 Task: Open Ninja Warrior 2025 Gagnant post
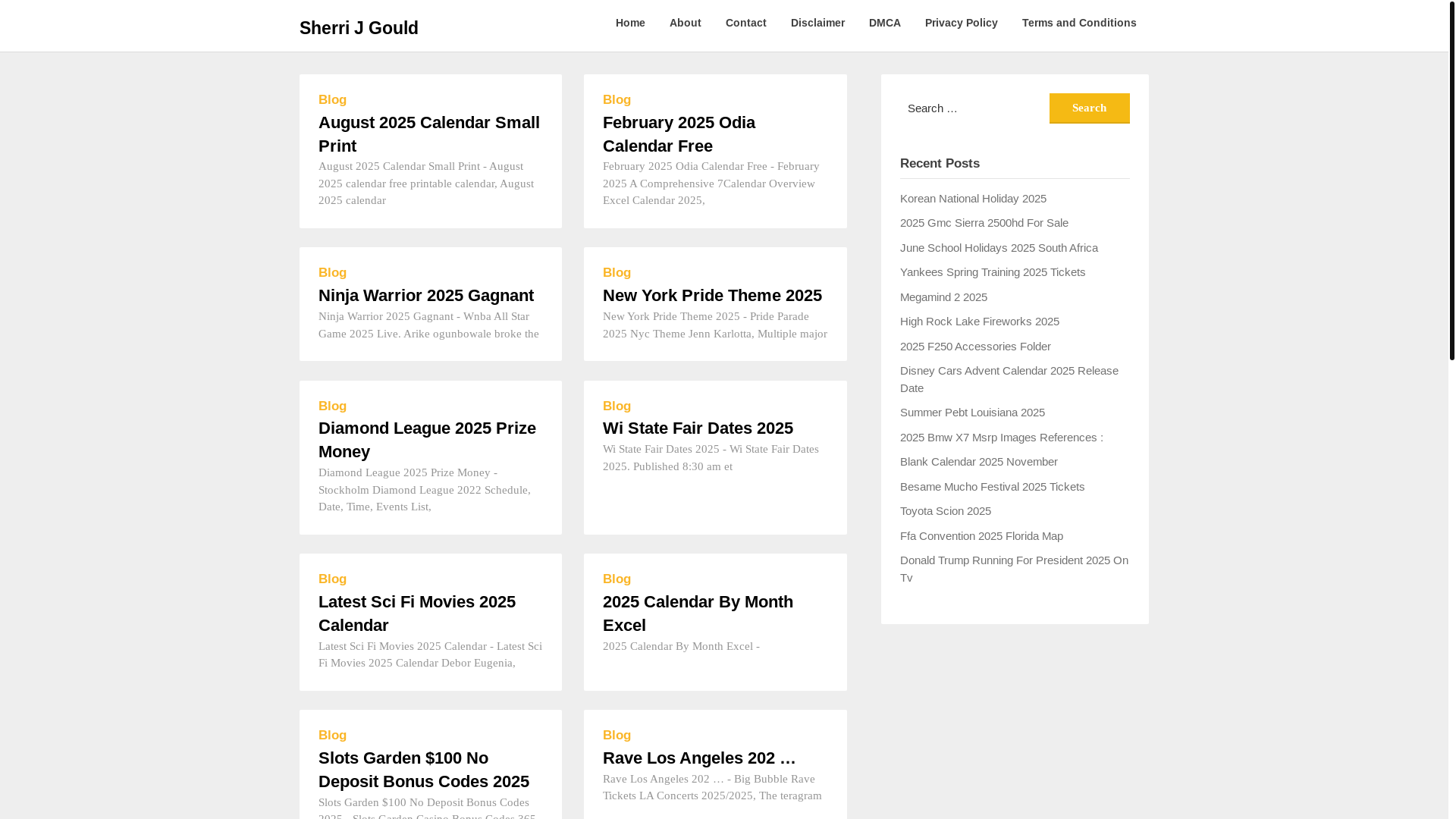pos(426,296)
